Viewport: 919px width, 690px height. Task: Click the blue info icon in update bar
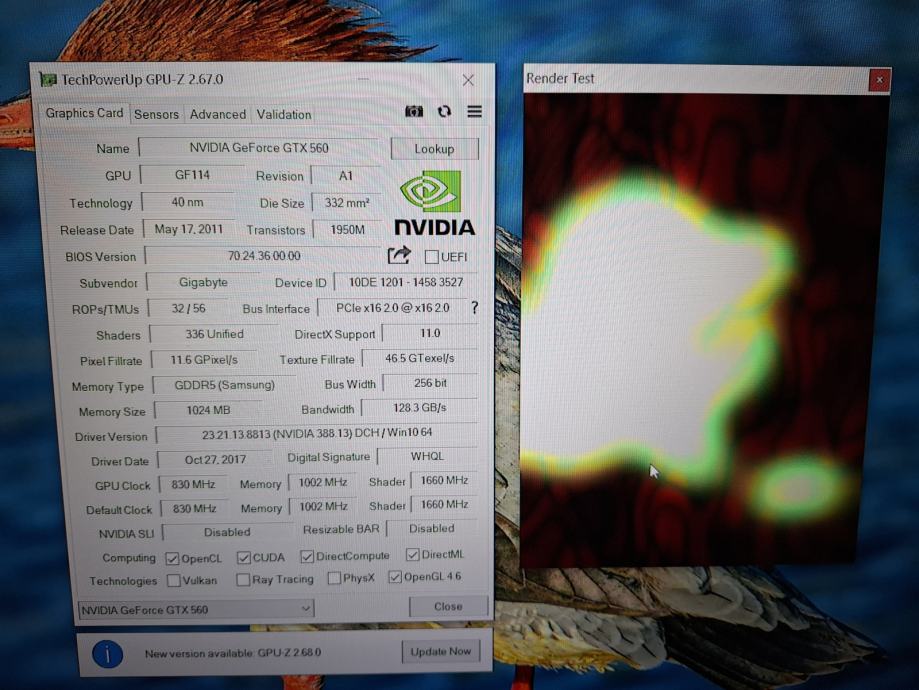[108, 654]
